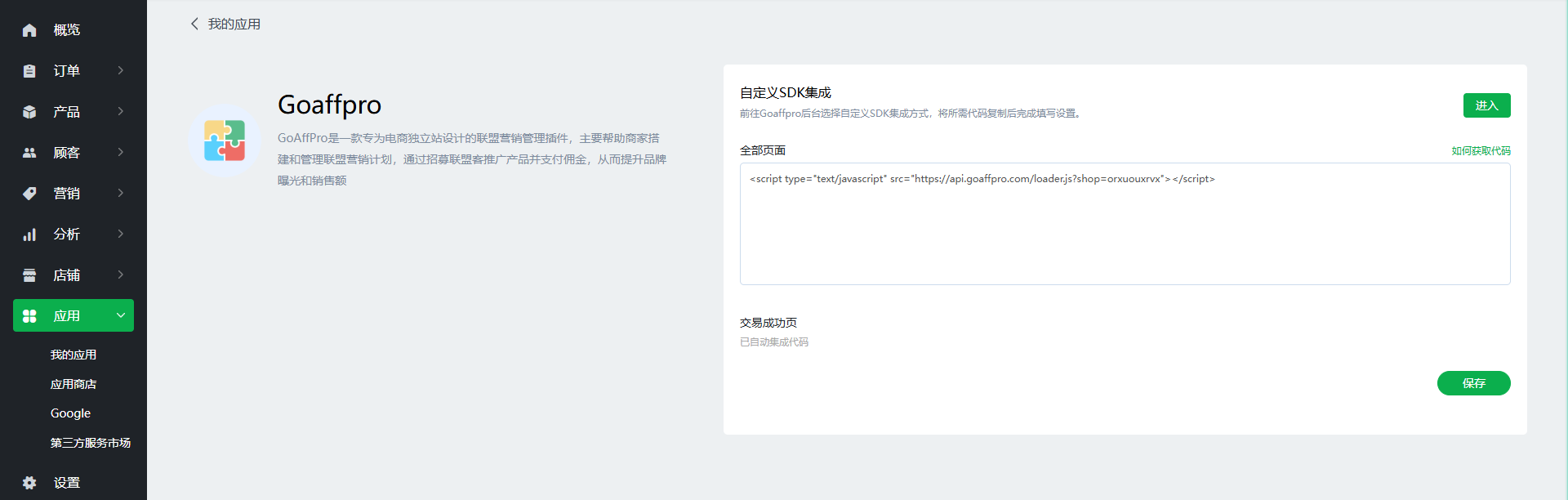
Task: Click the back arrow next to 我的应用
Action: pos(194,24)
